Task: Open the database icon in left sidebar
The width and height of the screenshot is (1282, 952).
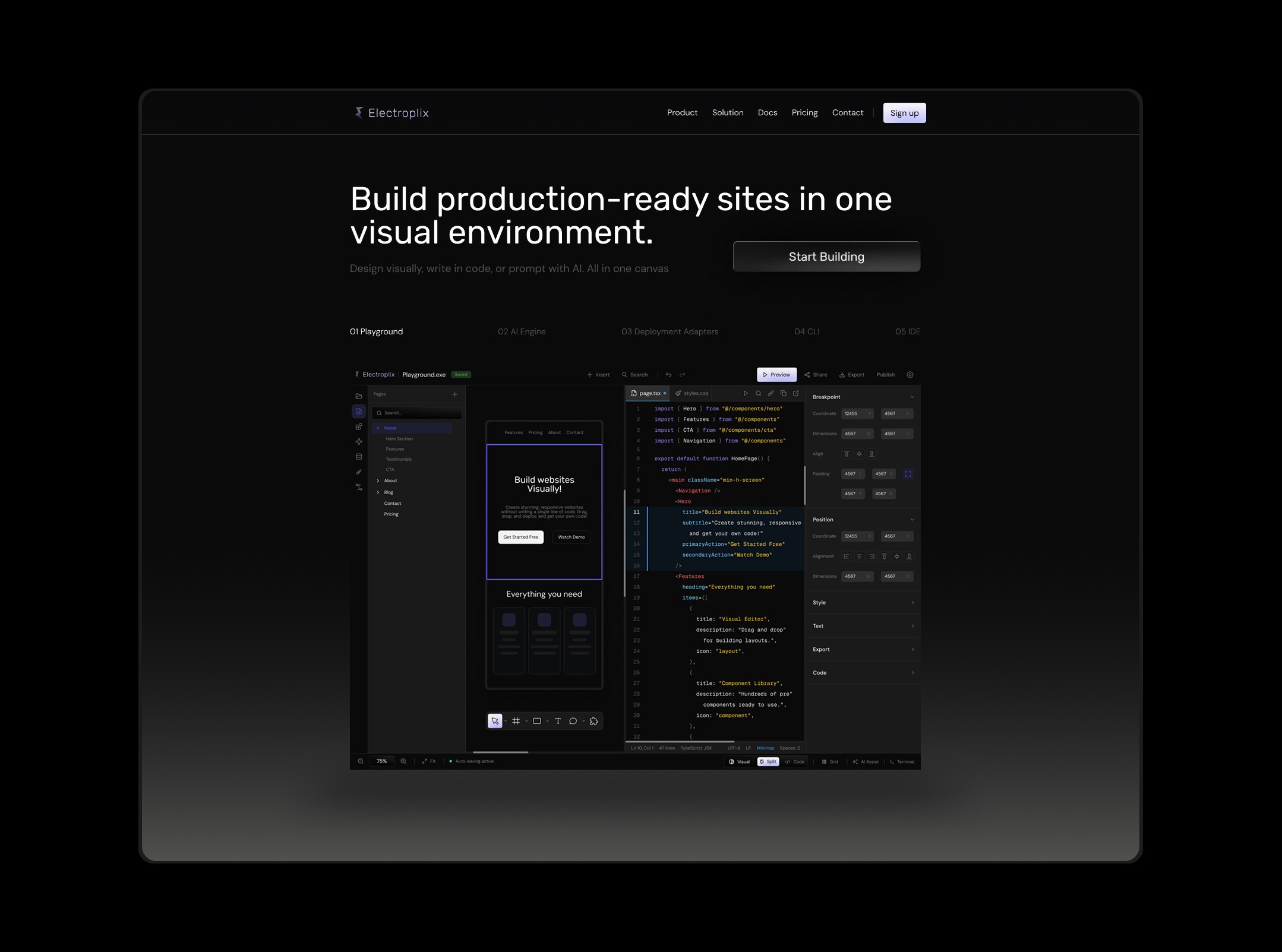Action: click(x=359, y=457)
